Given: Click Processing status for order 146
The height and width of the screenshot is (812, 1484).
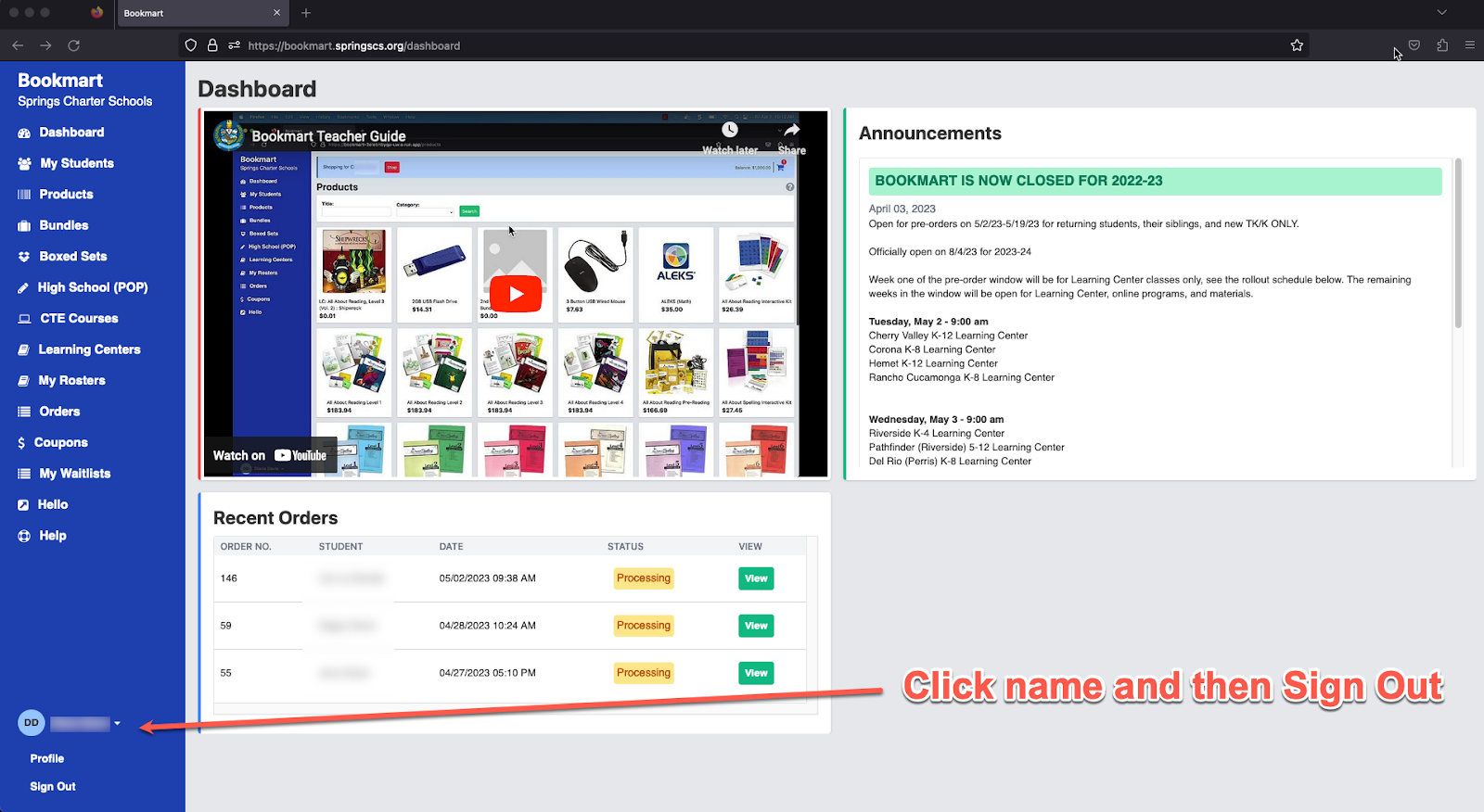Looking at the screenshot, I should 644,578.
